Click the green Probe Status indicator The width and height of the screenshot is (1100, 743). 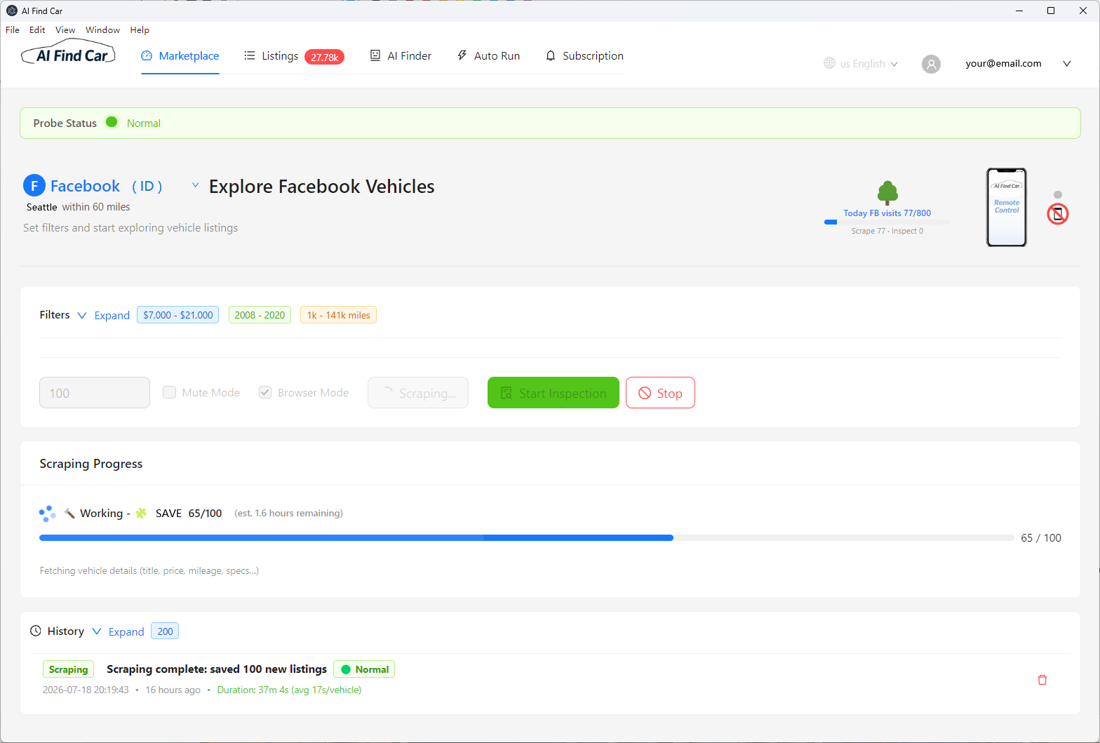pos(112,122)
